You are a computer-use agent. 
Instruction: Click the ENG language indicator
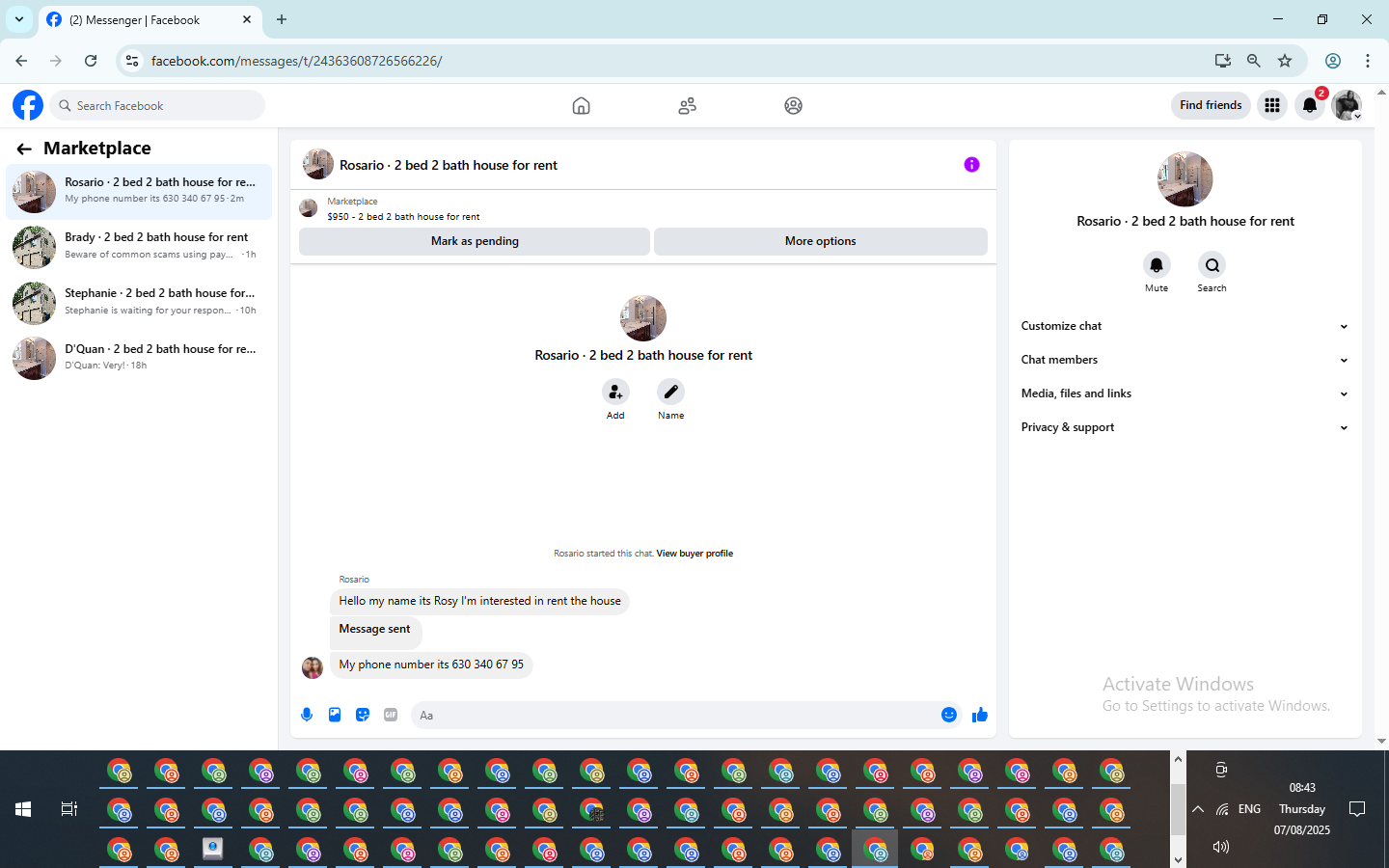pyautogui.click(x=1249, y=809)
